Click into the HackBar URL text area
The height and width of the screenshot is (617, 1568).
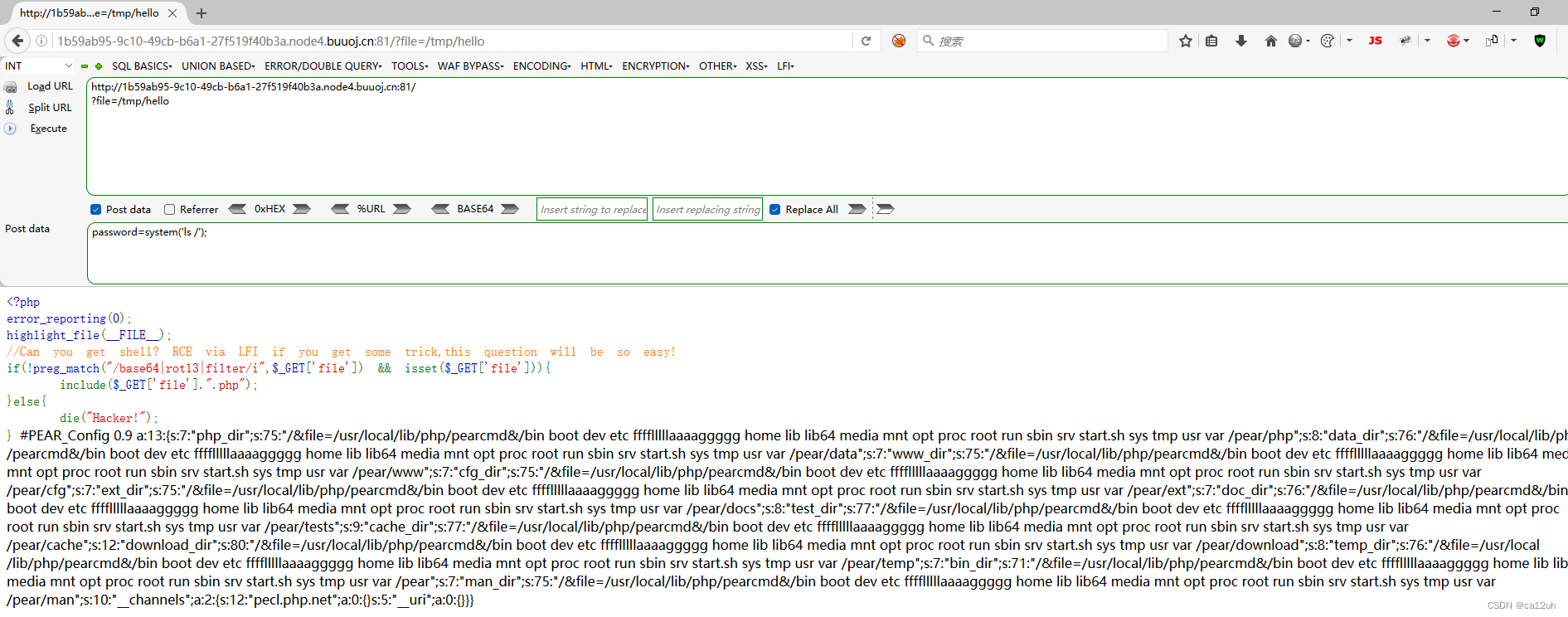[x=827, y=137]
